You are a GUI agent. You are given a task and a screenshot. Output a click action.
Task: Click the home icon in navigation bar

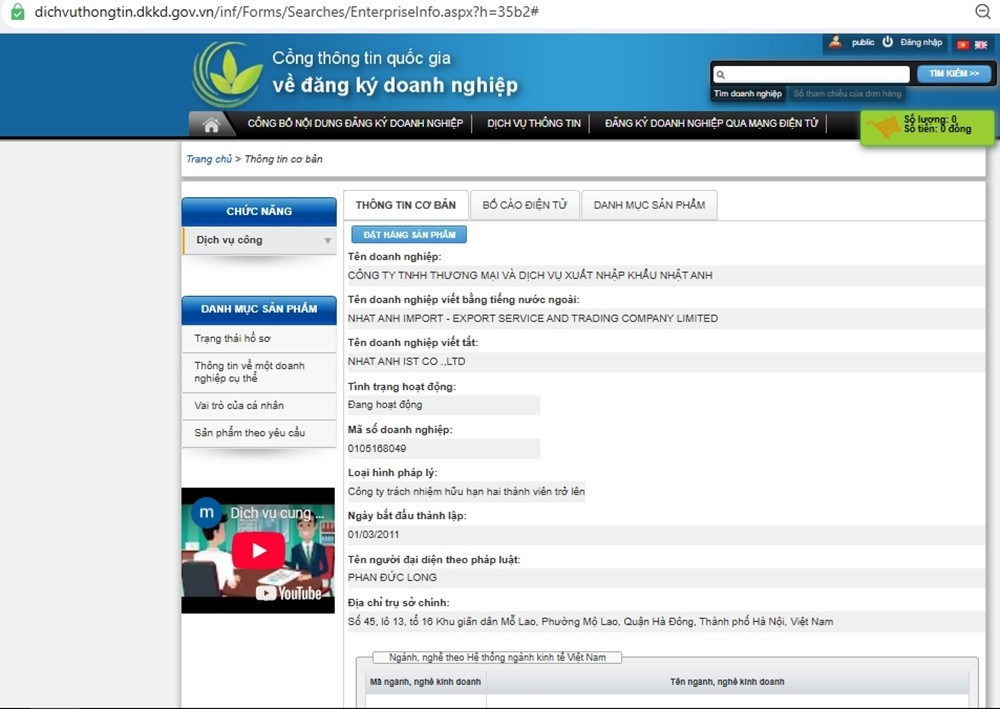(x=211, y=124)
